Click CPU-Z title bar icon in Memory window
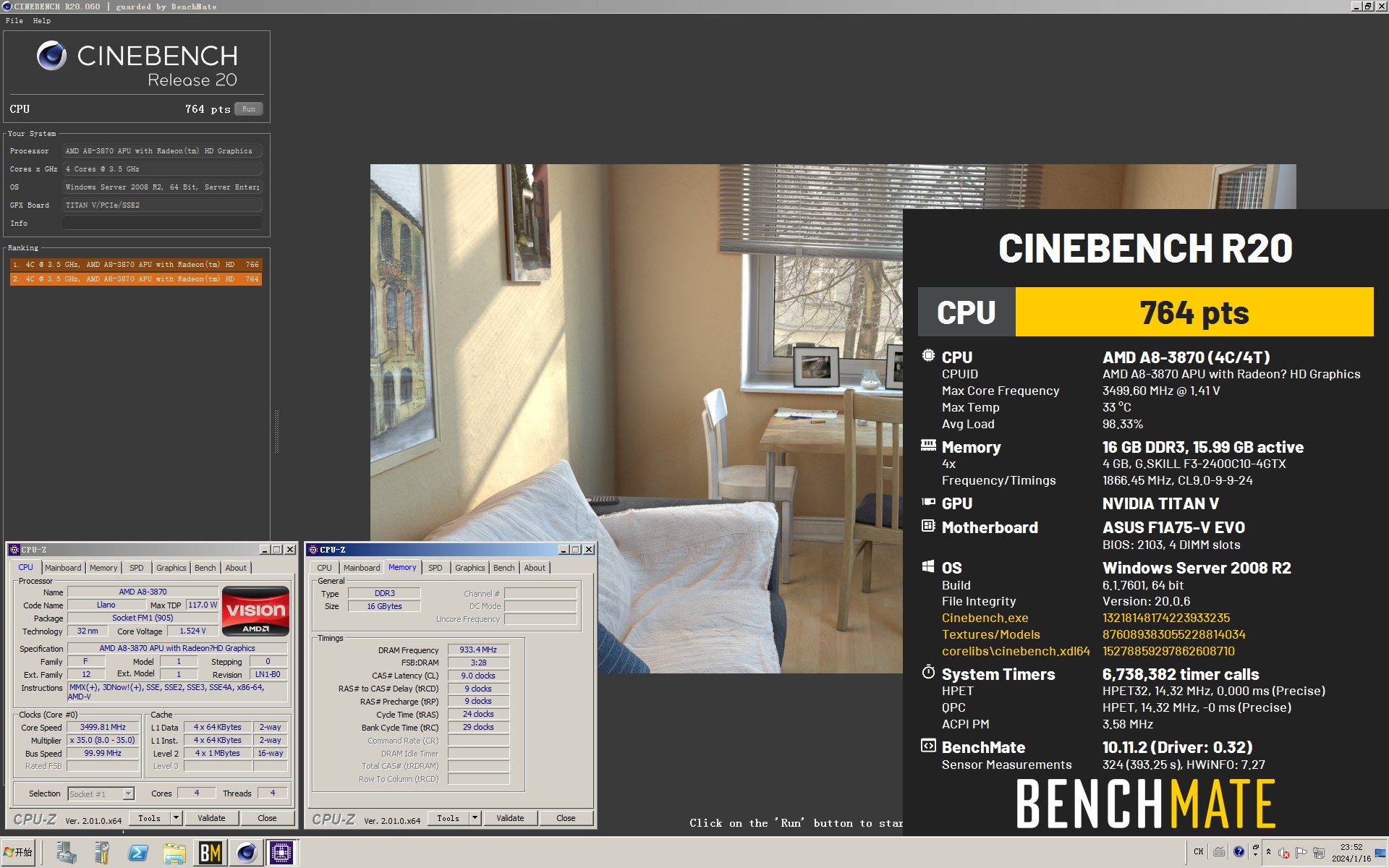This screenshot has height=868, width=1389. point(313,550)
